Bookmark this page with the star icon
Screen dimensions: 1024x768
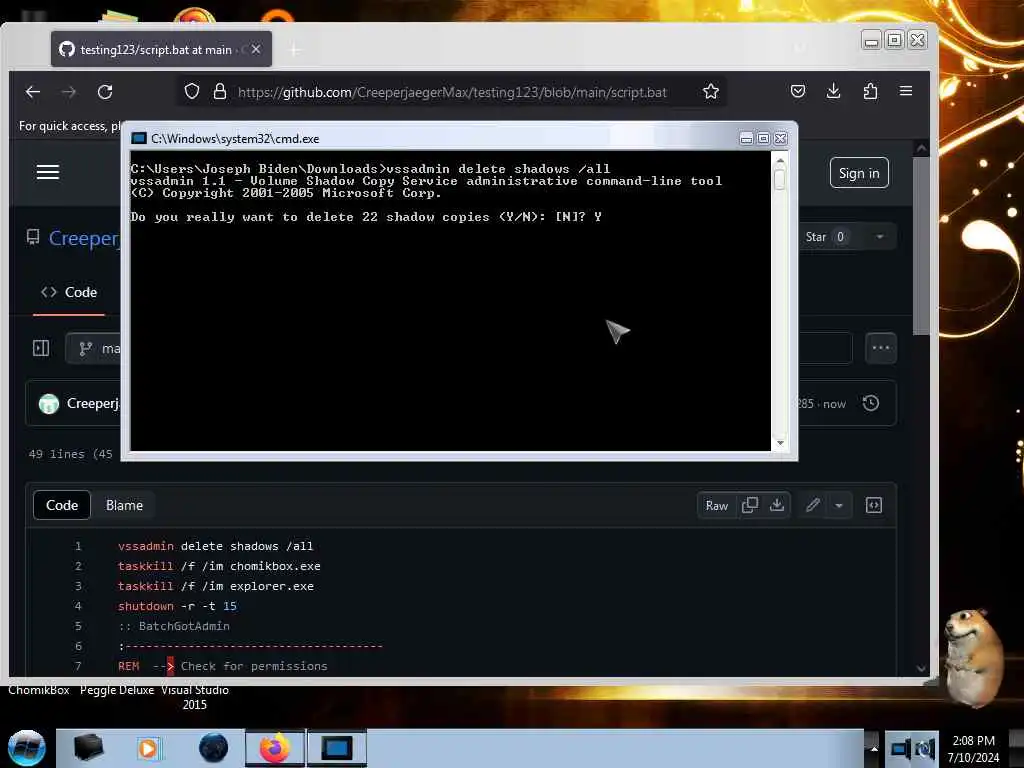(711, 91)
